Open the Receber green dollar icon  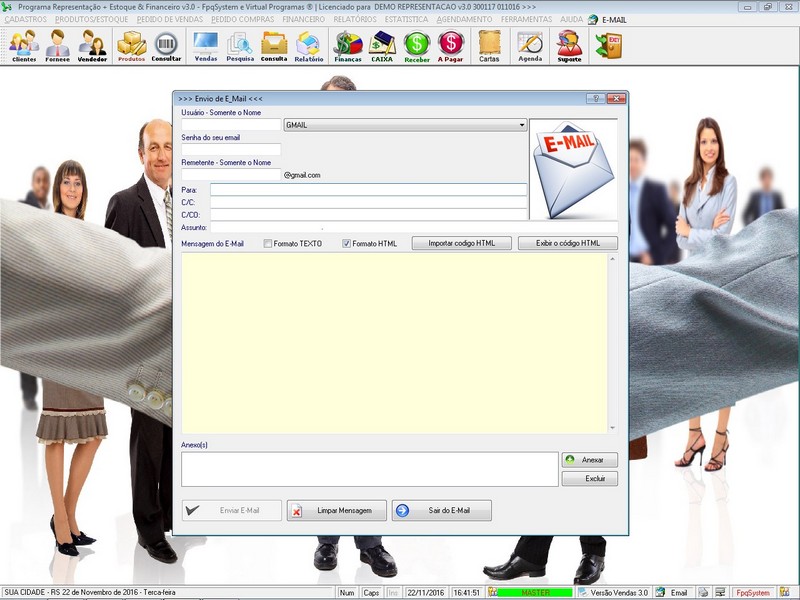click(x=417, y=46)
